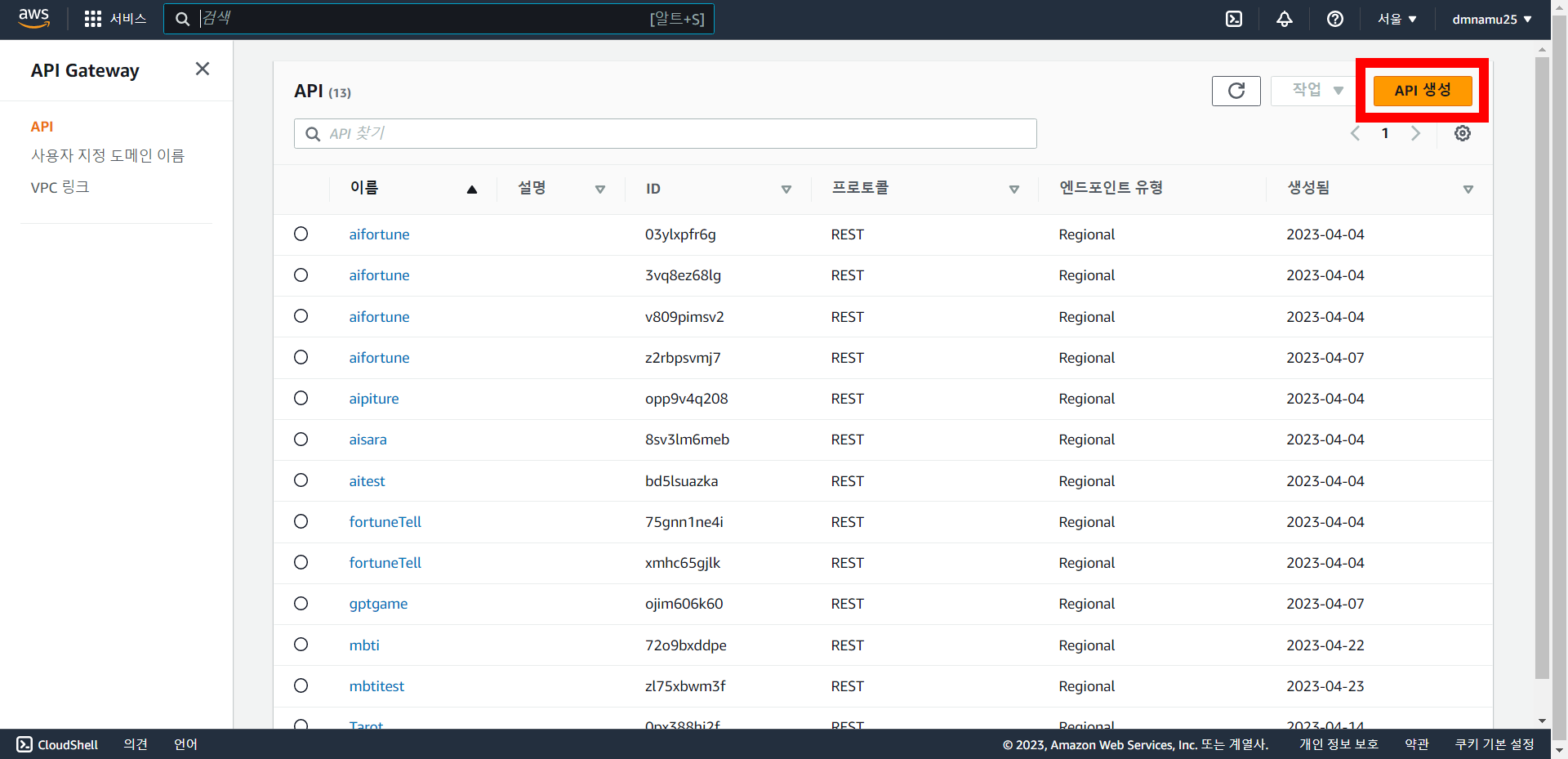Open the 서울 region dropdown

1397,19
